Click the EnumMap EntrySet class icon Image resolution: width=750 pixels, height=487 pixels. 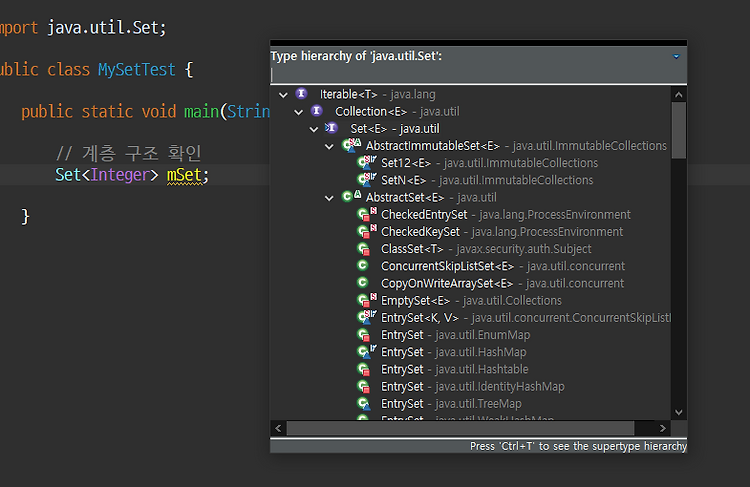tap(364, 335)
